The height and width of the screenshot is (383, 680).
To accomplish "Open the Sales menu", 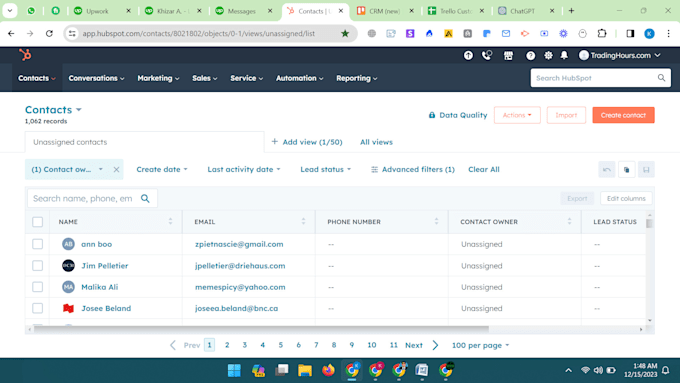I will [205, 78].
